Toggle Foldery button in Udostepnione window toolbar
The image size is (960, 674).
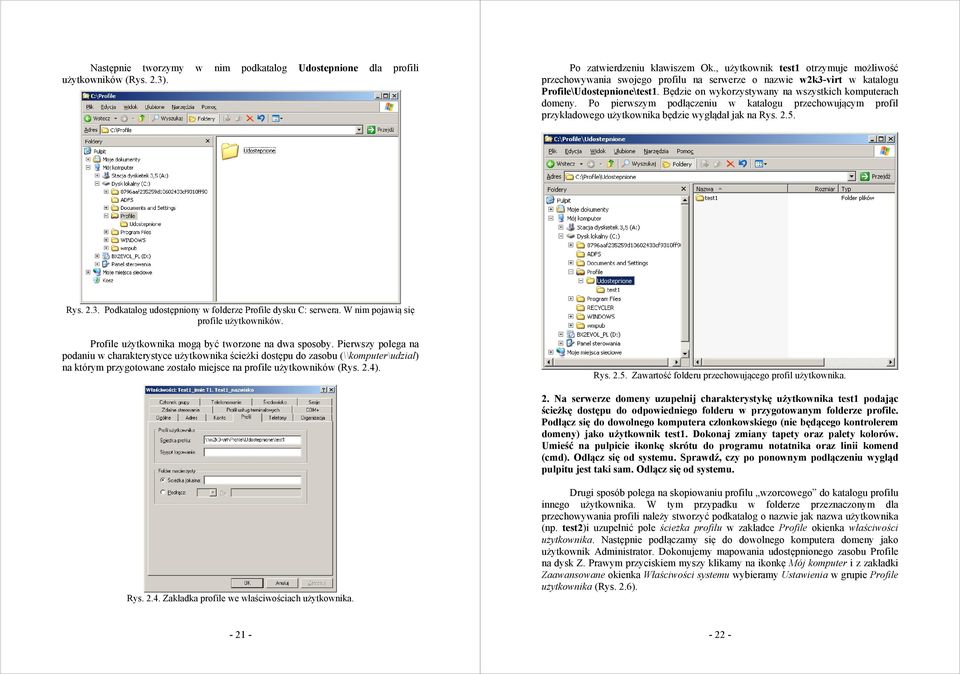tap(677, 163)
